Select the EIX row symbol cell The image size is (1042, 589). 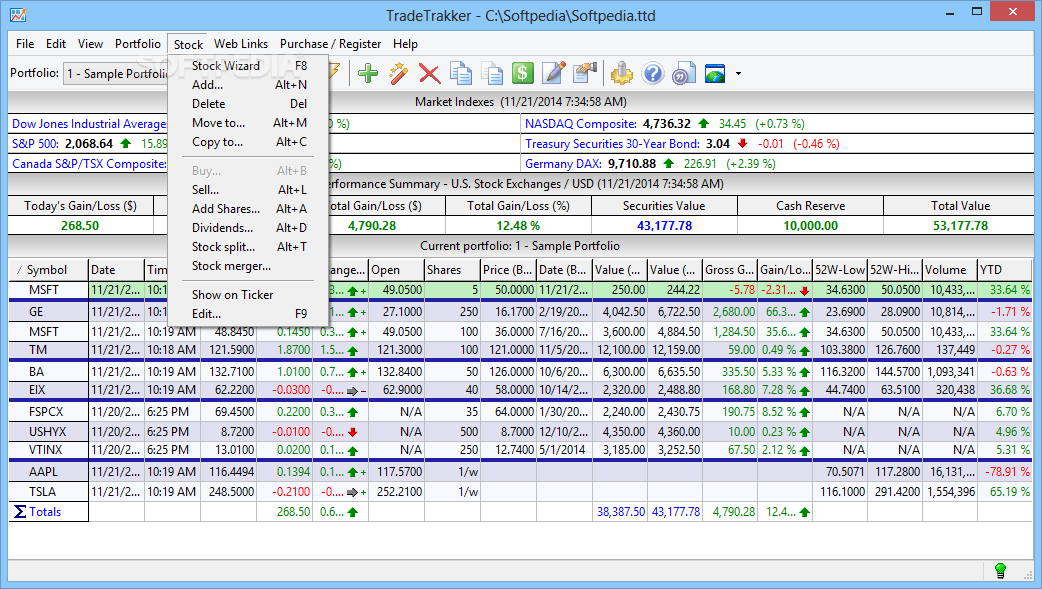[x=49, y=390]
